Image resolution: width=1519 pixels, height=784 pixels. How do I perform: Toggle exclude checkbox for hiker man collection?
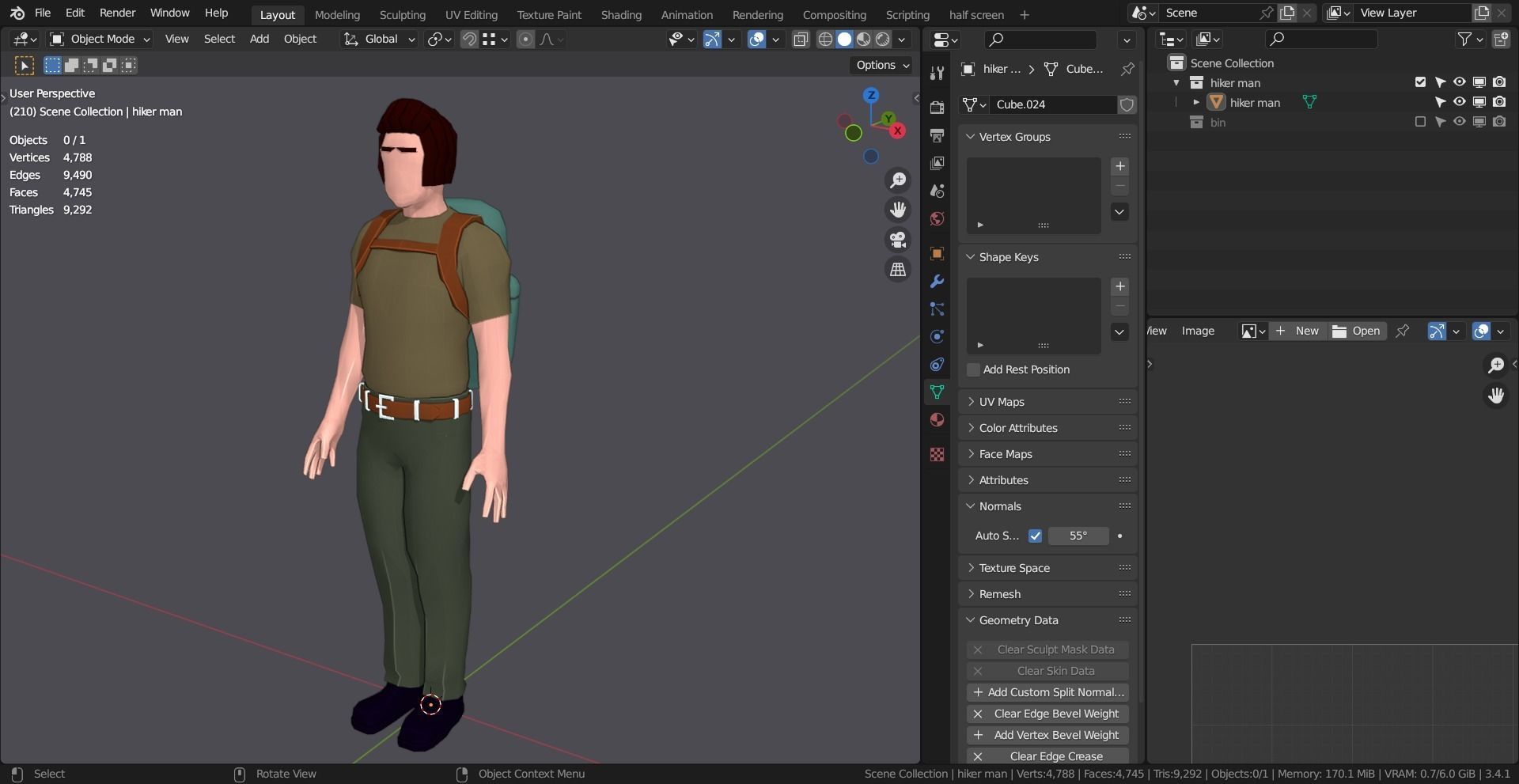coord(1420,82)
